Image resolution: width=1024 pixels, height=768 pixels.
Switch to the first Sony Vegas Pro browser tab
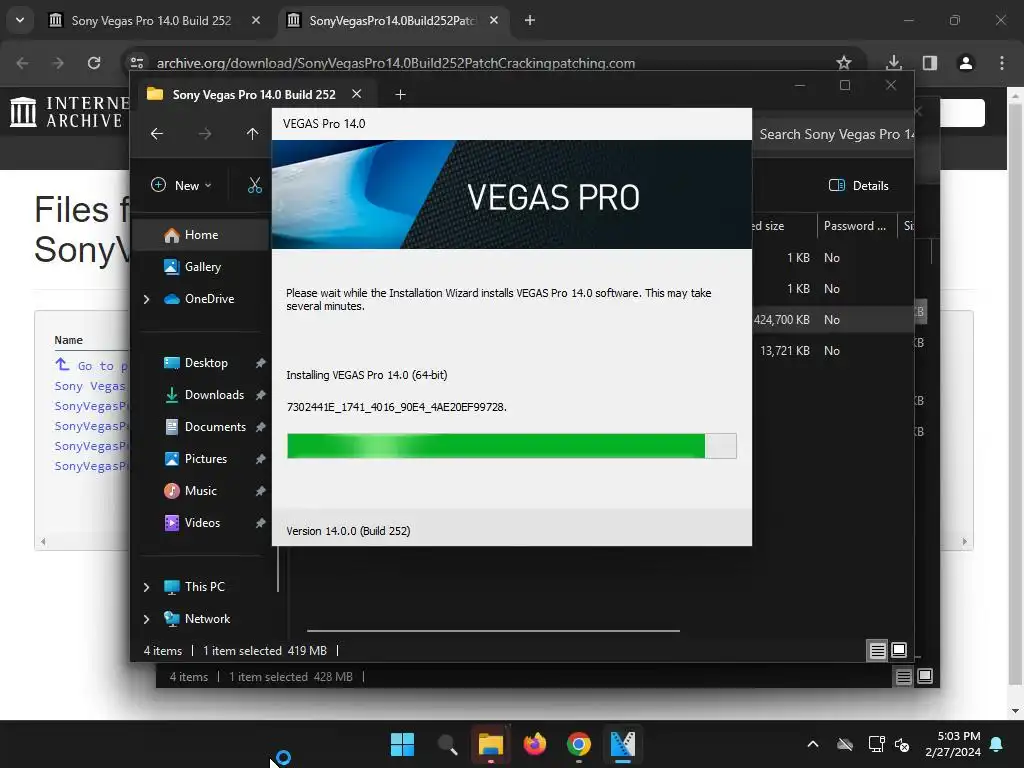(152, 21)
